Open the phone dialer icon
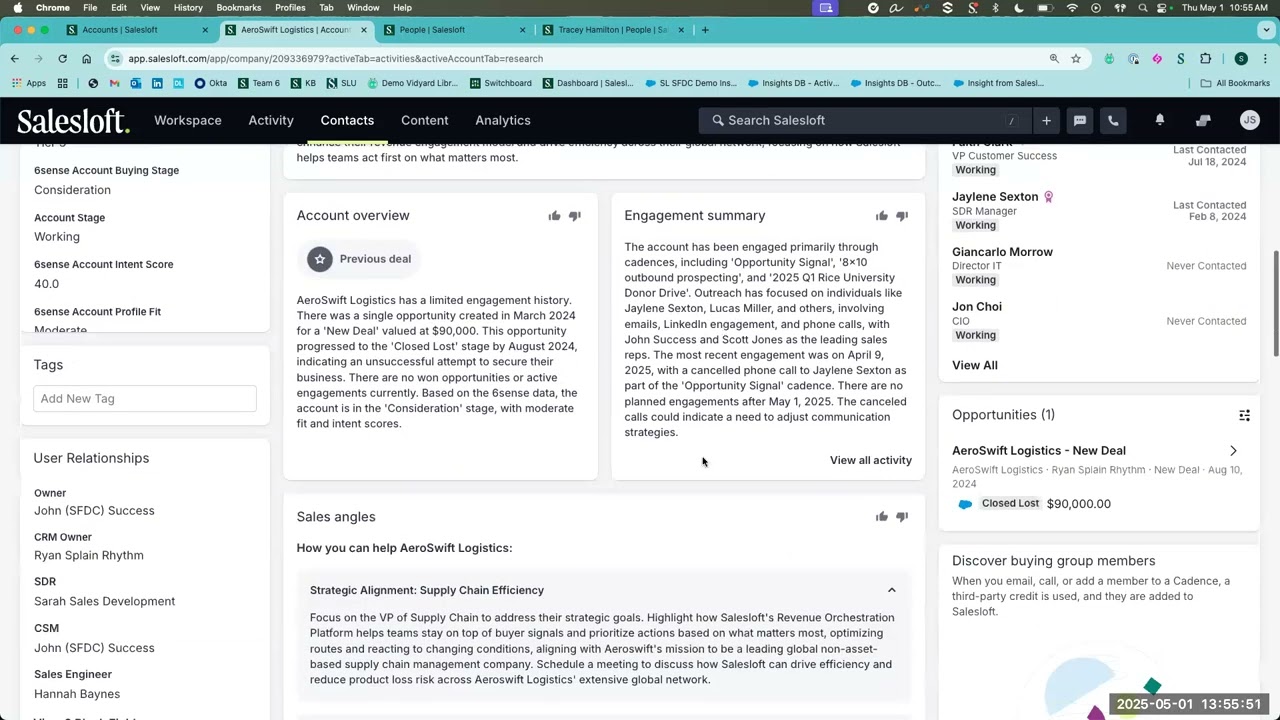1280x720 pixels. 1113,120
